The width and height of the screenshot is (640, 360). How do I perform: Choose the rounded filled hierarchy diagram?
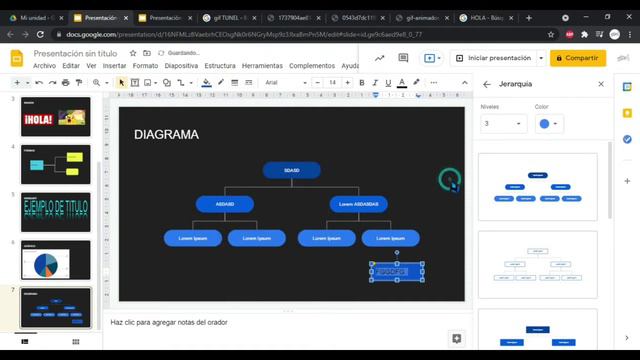538,187
